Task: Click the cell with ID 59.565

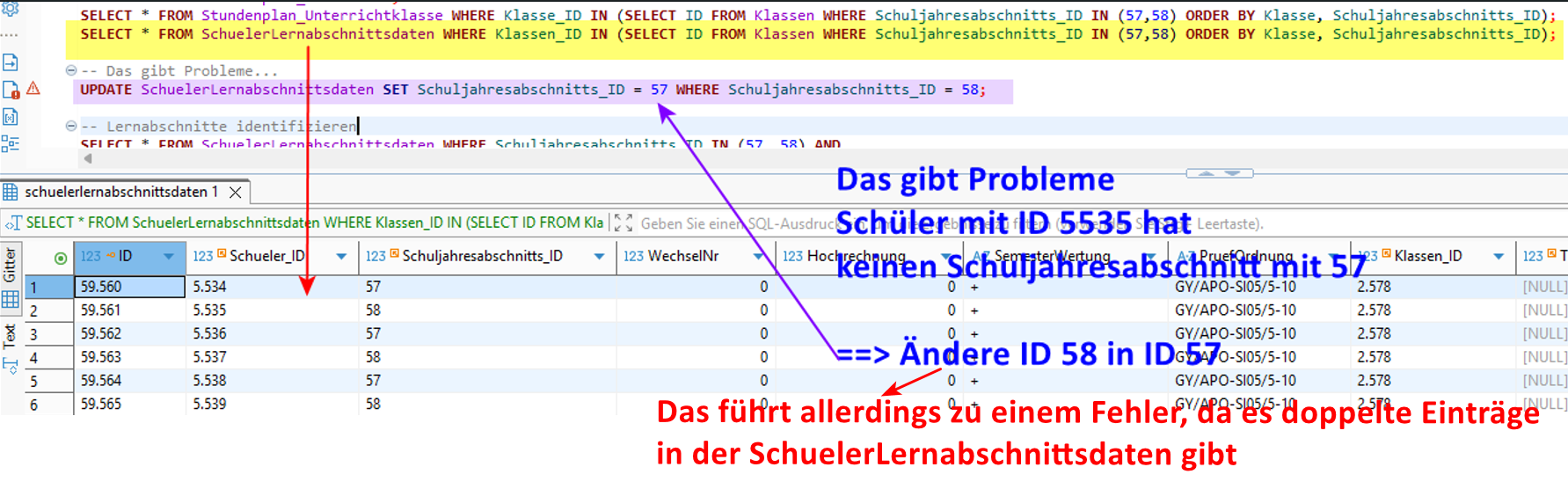Action: 129,405
